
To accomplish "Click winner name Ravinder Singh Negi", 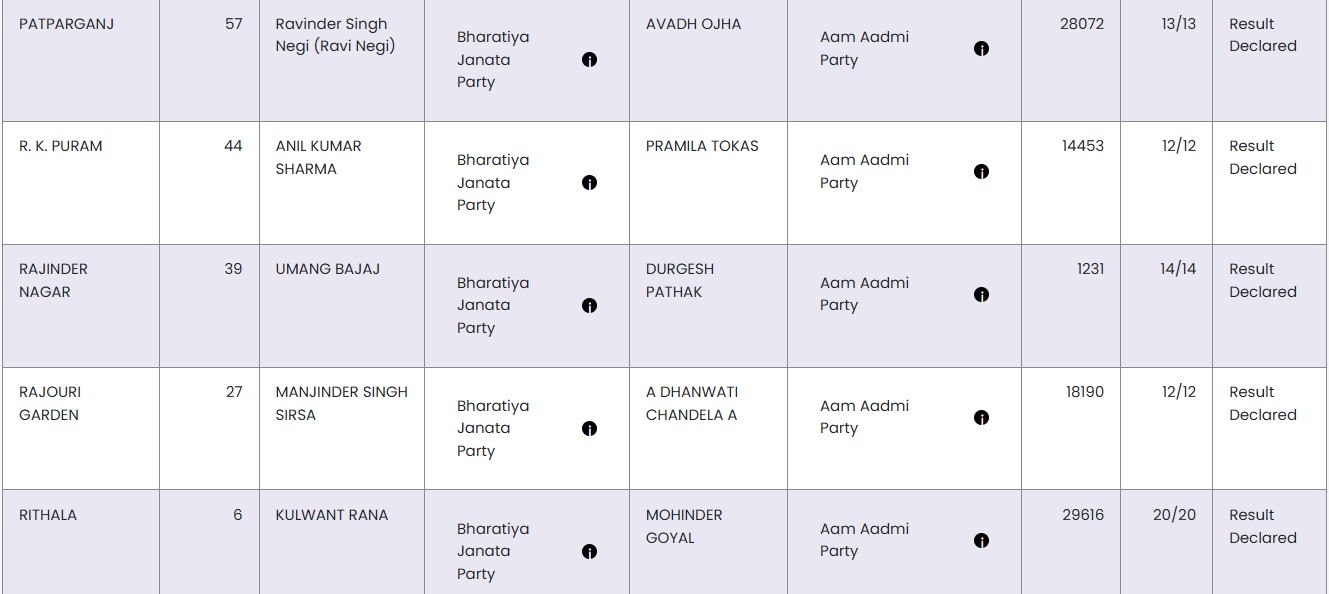I will (335, 35).
